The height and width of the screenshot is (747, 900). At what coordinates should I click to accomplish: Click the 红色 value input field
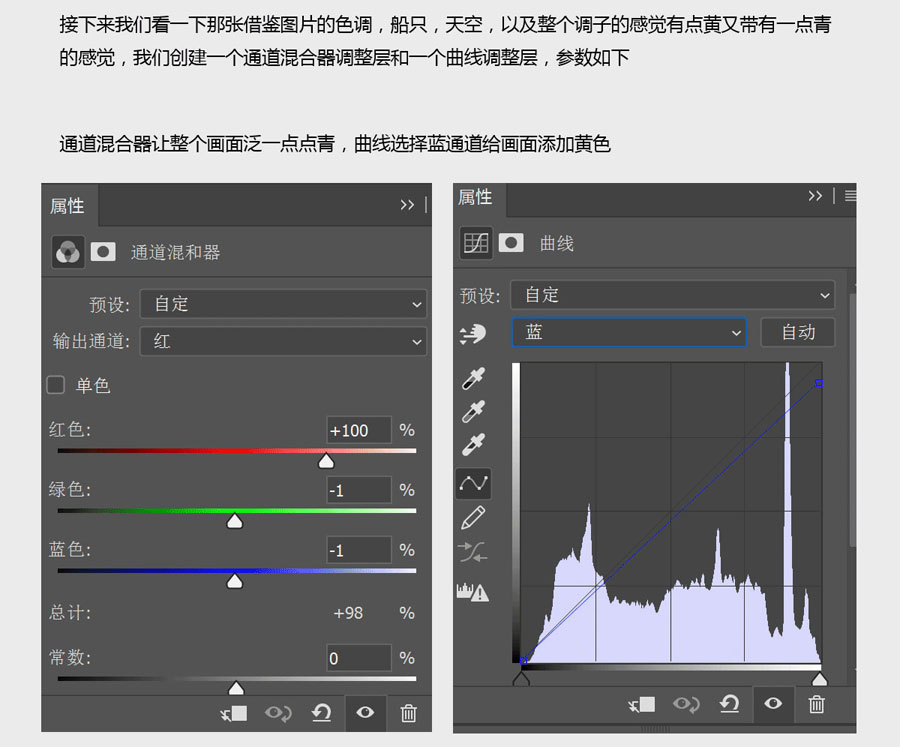pyautogui.click(x=358, y=430)
